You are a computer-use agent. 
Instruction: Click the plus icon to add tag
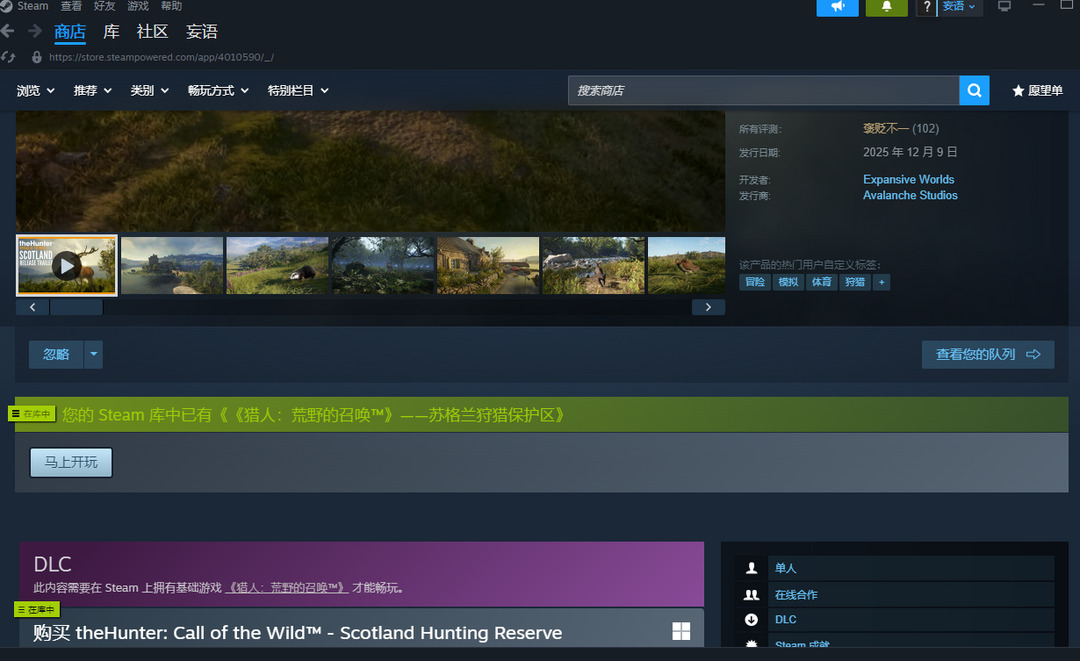[x=881, y=283]
